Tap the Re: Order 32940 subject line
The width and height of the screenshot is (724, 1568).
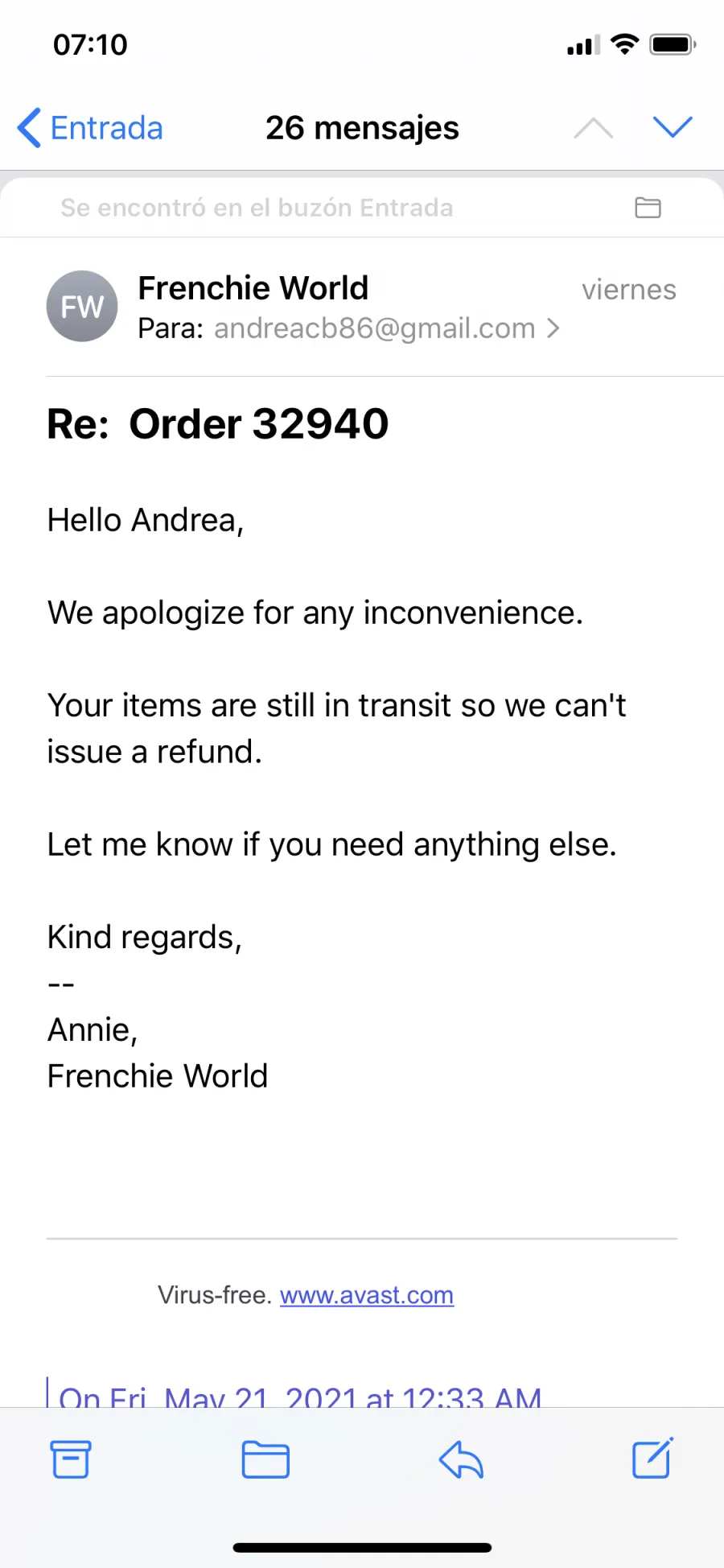coord(218,423)
